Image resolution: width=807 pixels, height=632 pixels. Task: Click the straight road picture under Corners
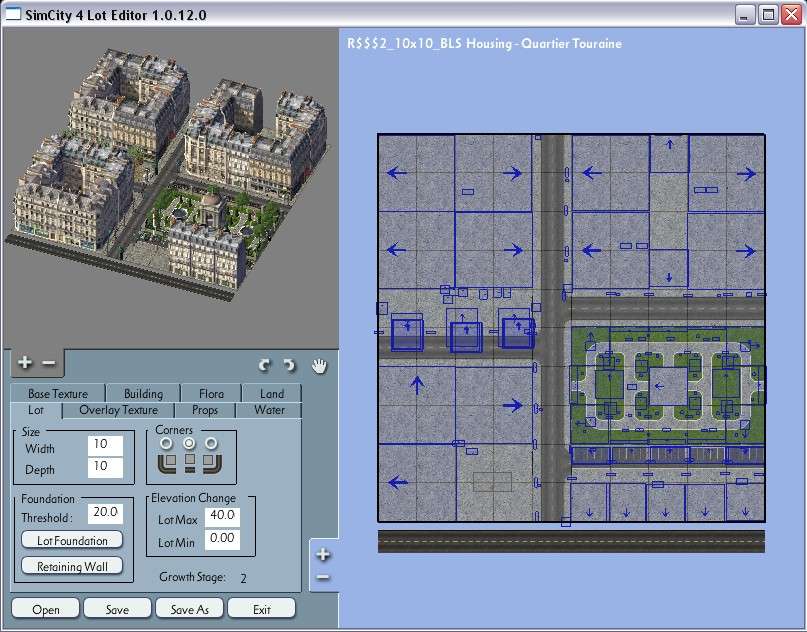[x=190, y=463]
